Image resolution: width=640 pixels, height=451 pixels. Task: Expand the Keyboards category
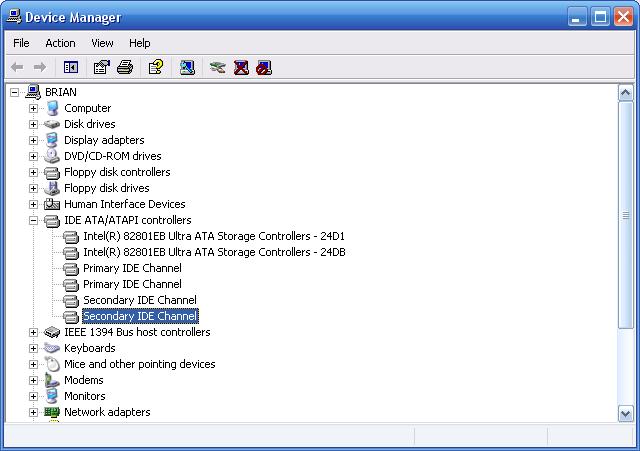click(33, 348)
